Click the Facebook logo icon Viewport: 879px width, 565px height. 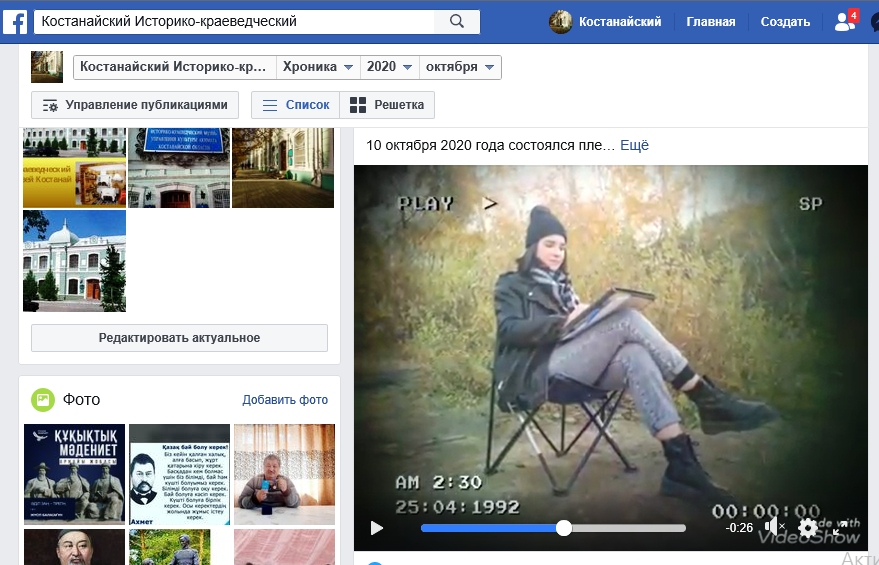pos(15,22)
